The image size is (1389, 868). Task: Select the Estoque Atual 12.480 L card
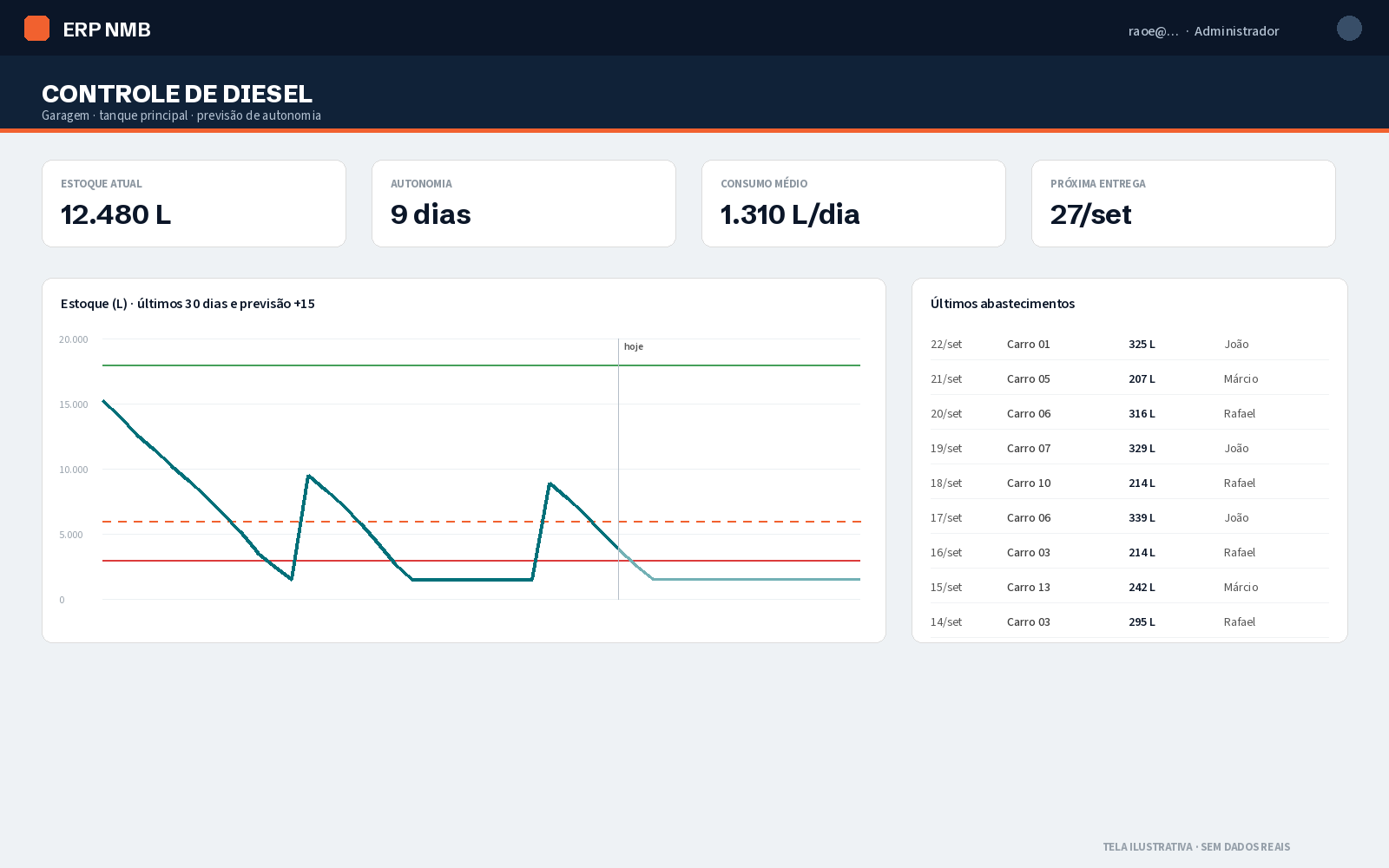pyautogui.click(x=194, y=204)
